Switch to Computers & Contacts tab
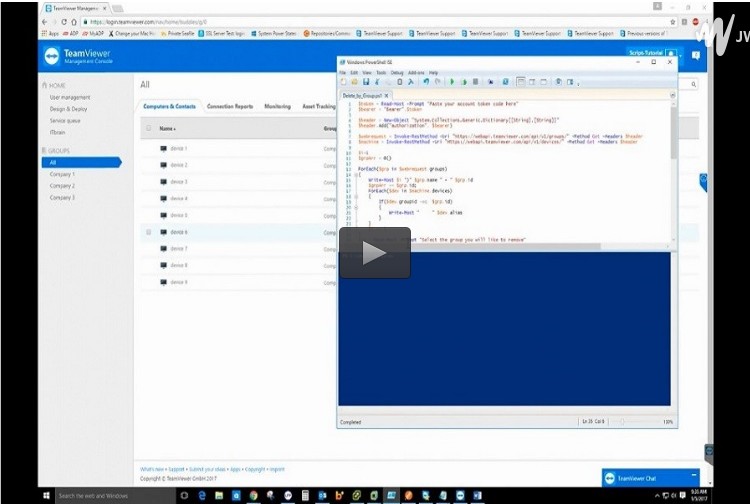This screenshot has width=750, height=504. 169,106
